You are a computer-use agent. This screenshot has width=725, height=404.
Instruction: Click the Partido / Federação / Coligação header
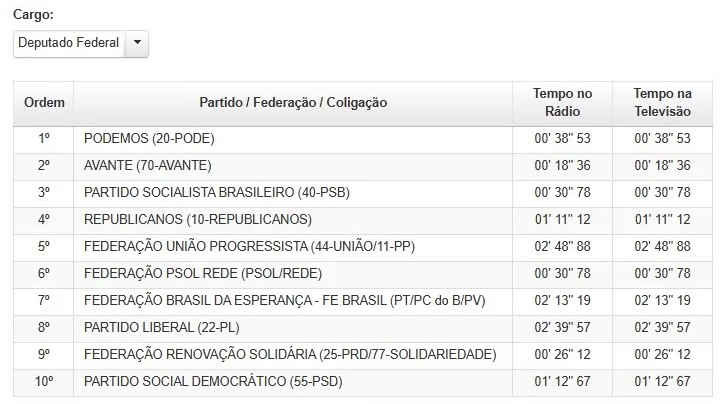click(293, 103)
